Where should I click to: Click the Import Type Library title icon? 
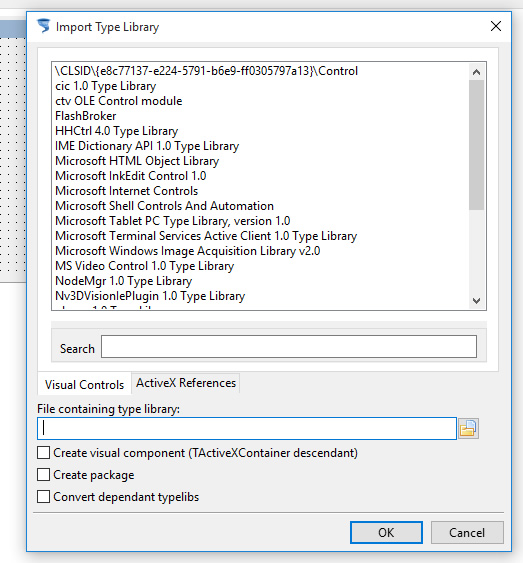tap(43, 26)
